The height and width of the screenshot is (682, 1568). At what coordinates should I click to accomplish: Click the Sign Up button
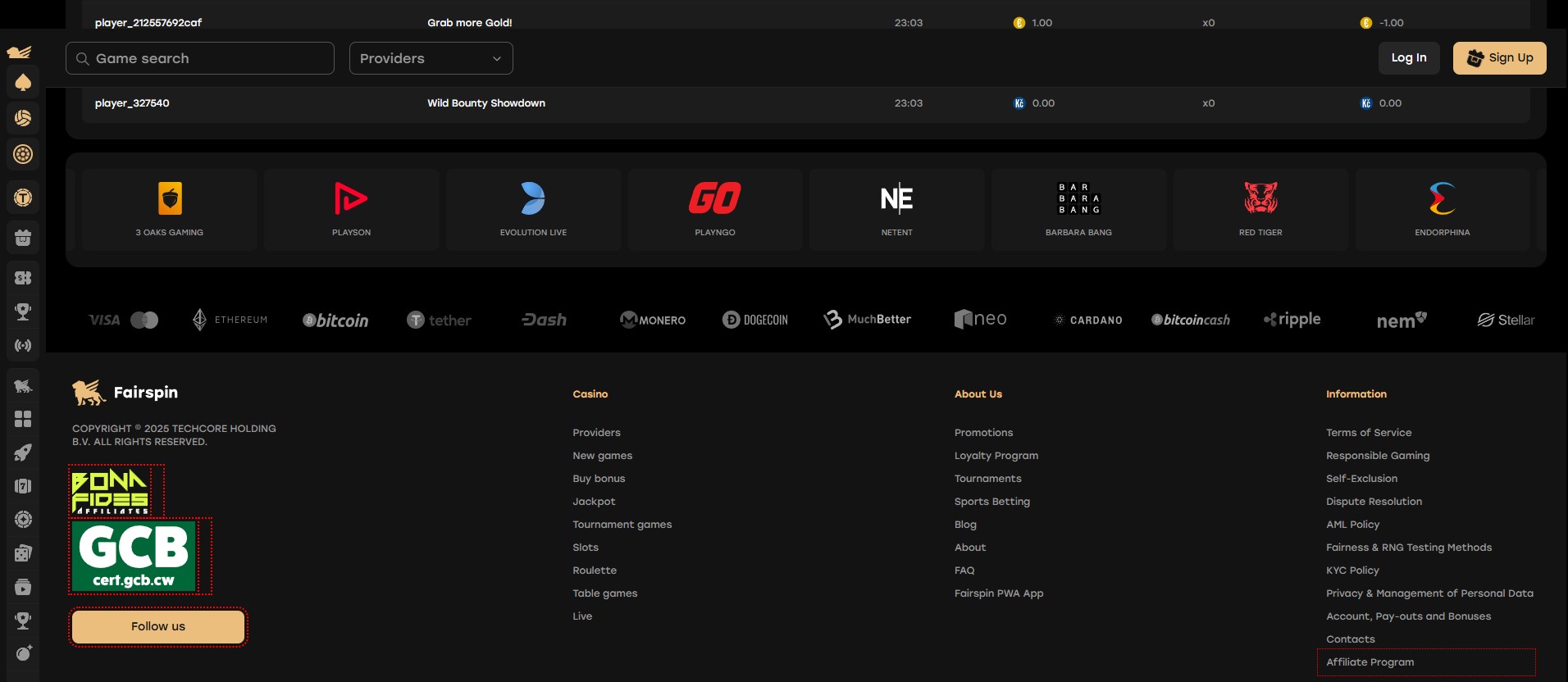[1499, 58]
